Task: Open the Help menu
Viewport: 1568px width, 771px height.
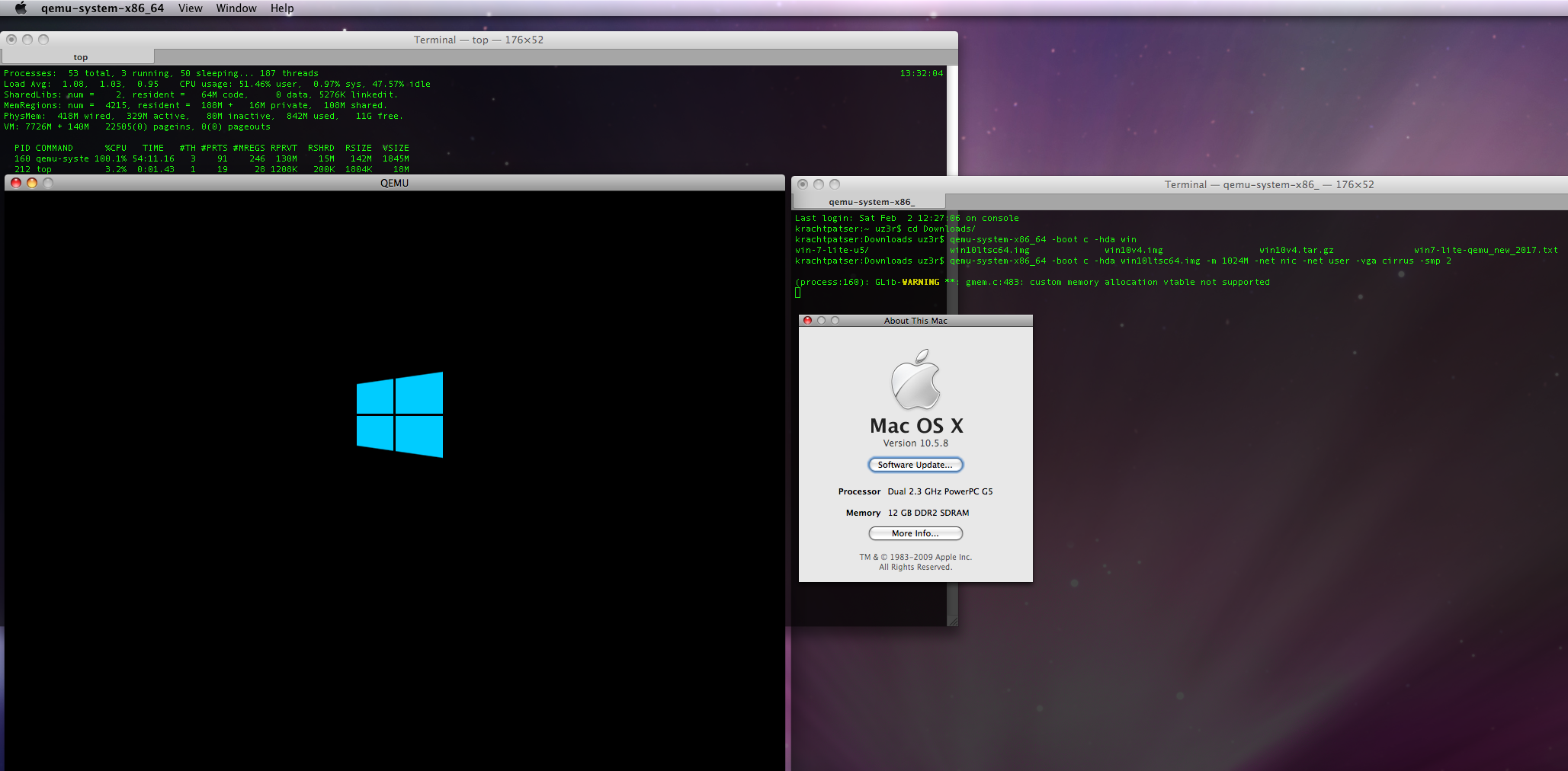Action: (282, 8)
